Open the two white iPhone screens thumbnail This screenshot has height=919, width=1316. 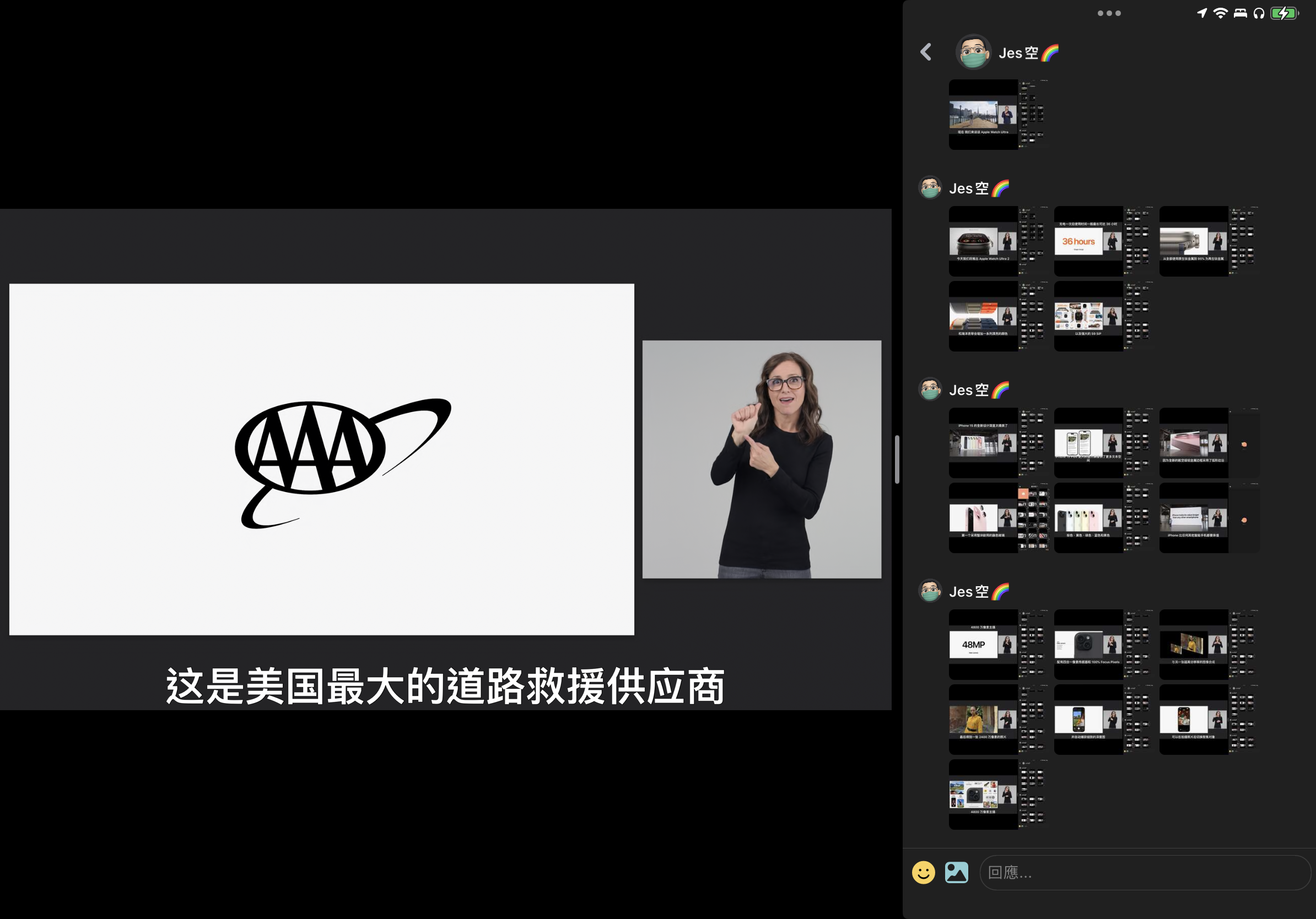(x=1104, y=443)
